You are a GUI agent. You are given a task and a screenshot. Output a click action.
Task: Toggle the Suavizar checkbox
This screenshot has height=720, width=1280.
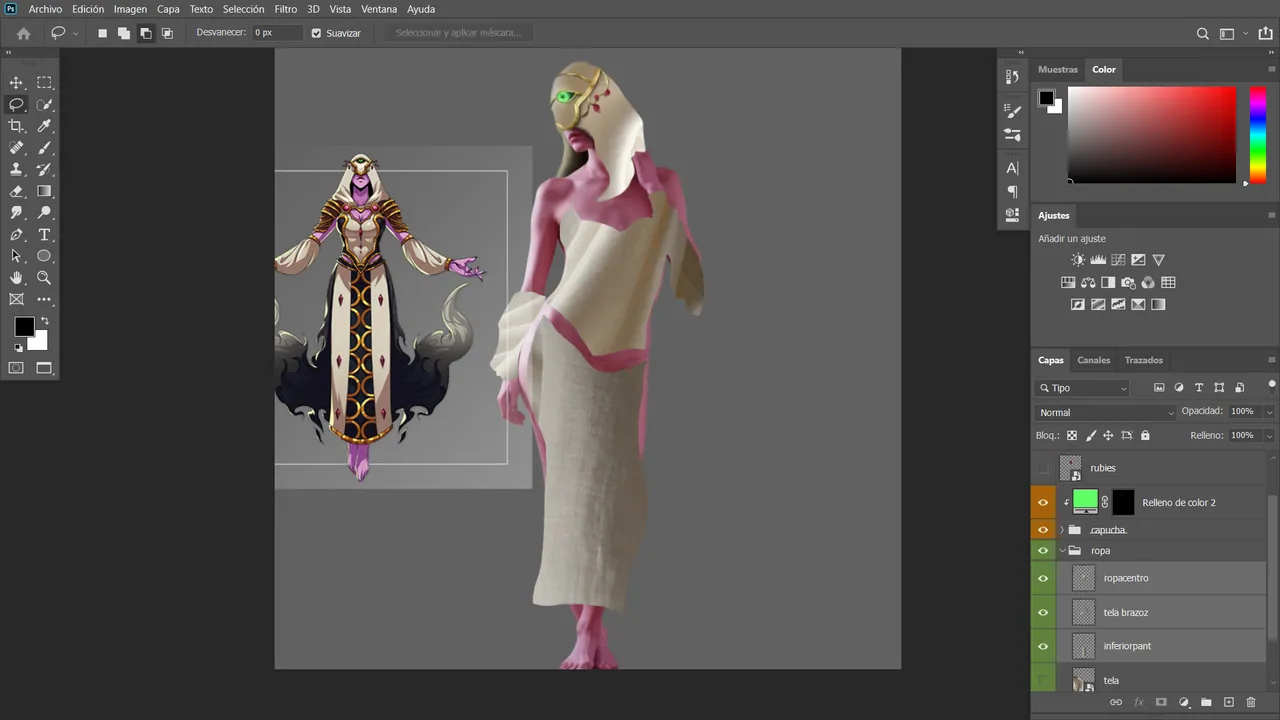click(316, 33)
